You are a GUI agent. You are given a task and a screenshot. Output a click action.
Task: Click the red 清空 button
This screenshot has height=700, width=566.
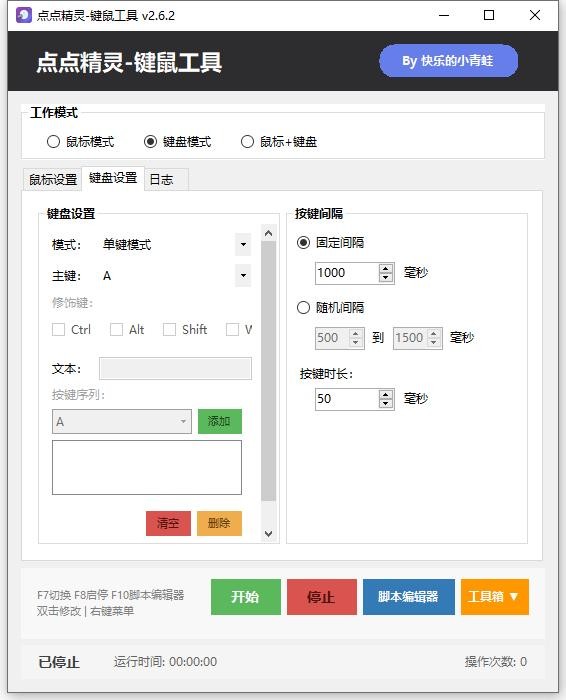tap(168, 523)
